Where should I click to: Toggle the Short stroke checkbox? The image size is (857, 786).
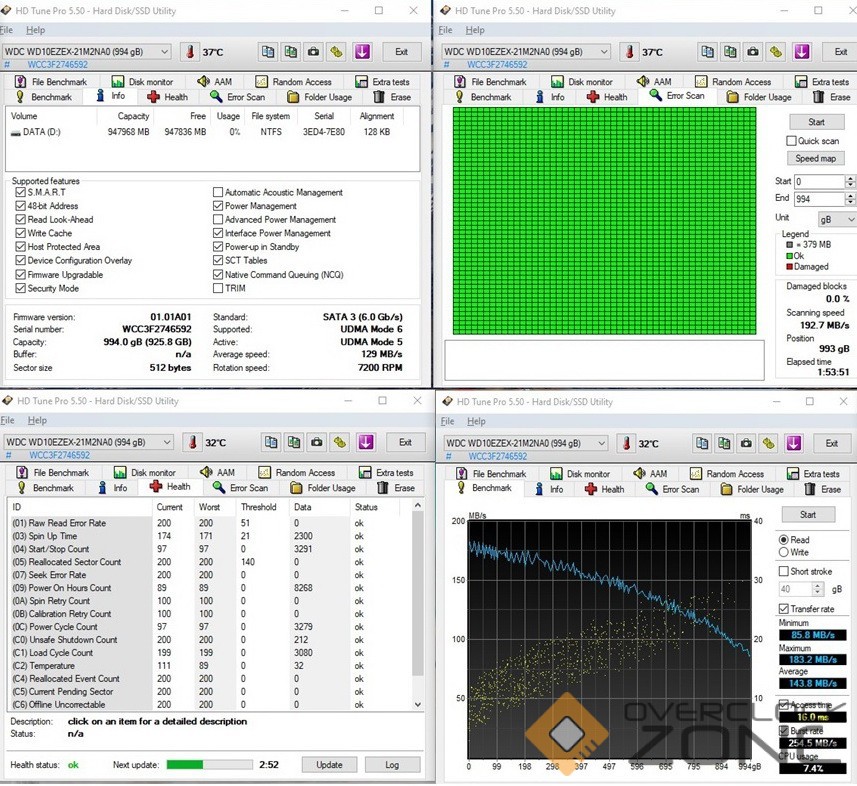[x=784, y=571]
